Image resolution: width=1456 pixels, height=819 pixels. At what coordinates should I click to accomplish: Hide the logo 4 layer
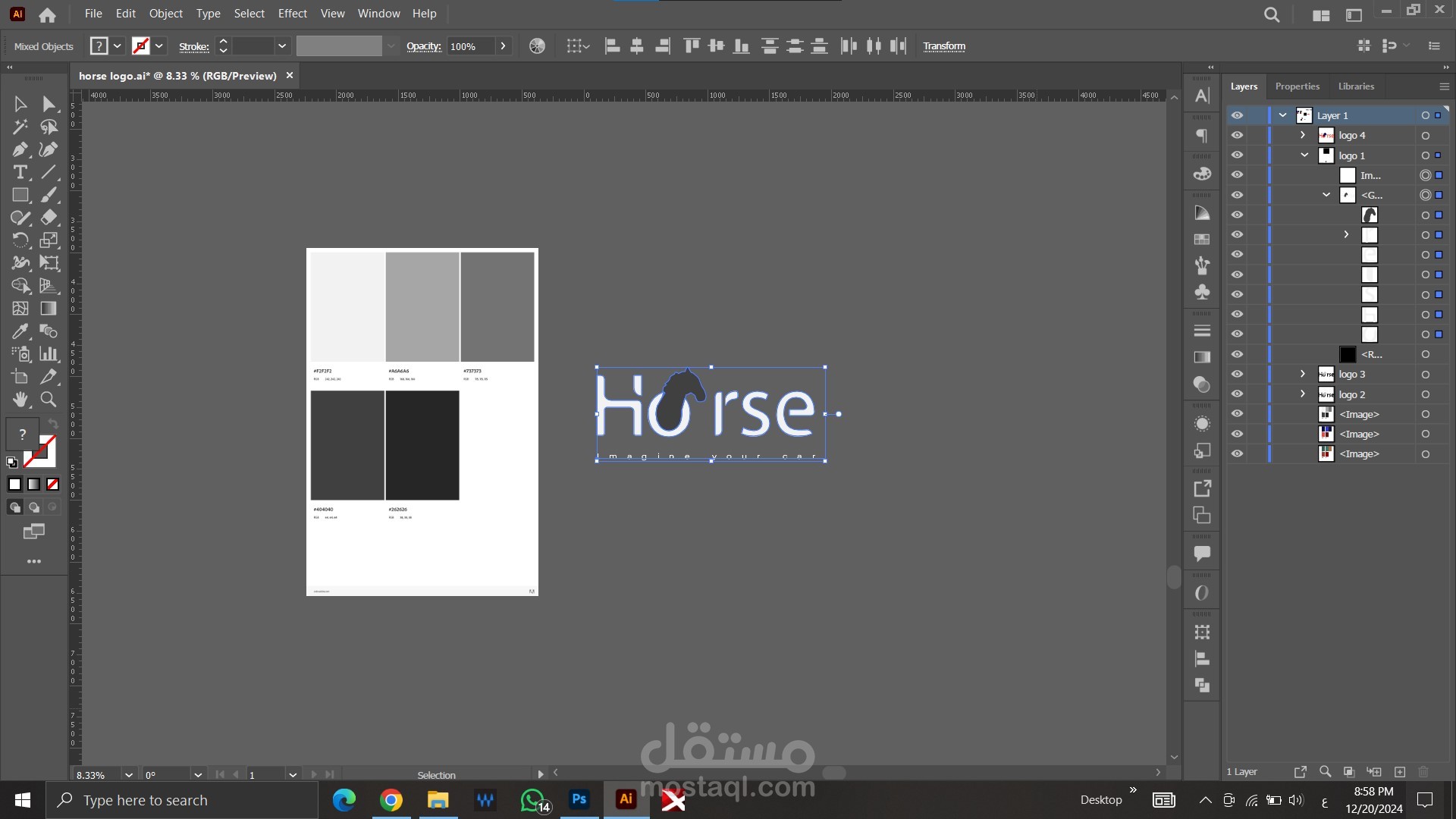(1237, 135)
